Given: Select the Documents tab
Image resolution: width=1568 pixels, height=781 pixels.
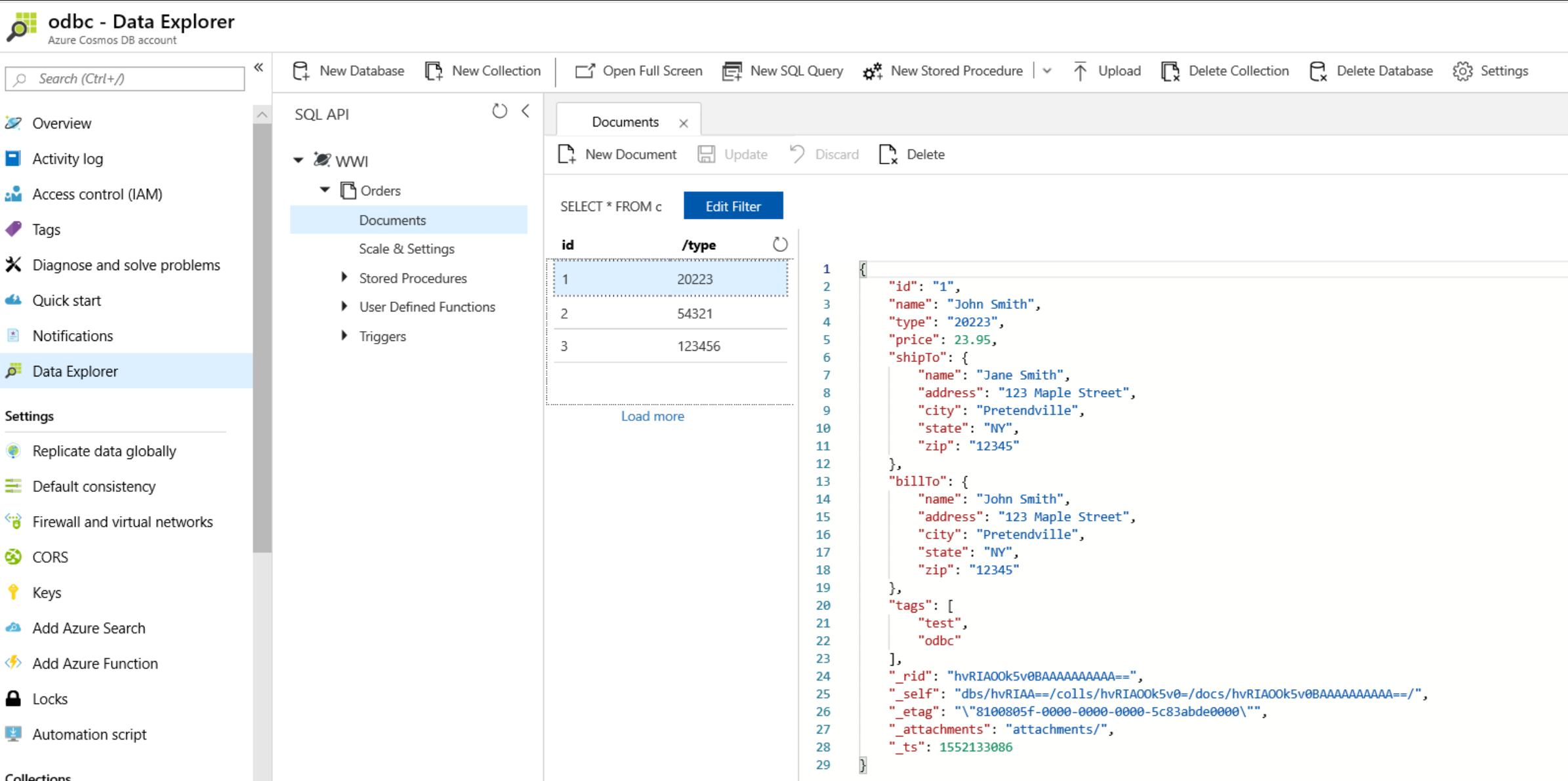Looking at the screenshot, I should tap(625, 122).
